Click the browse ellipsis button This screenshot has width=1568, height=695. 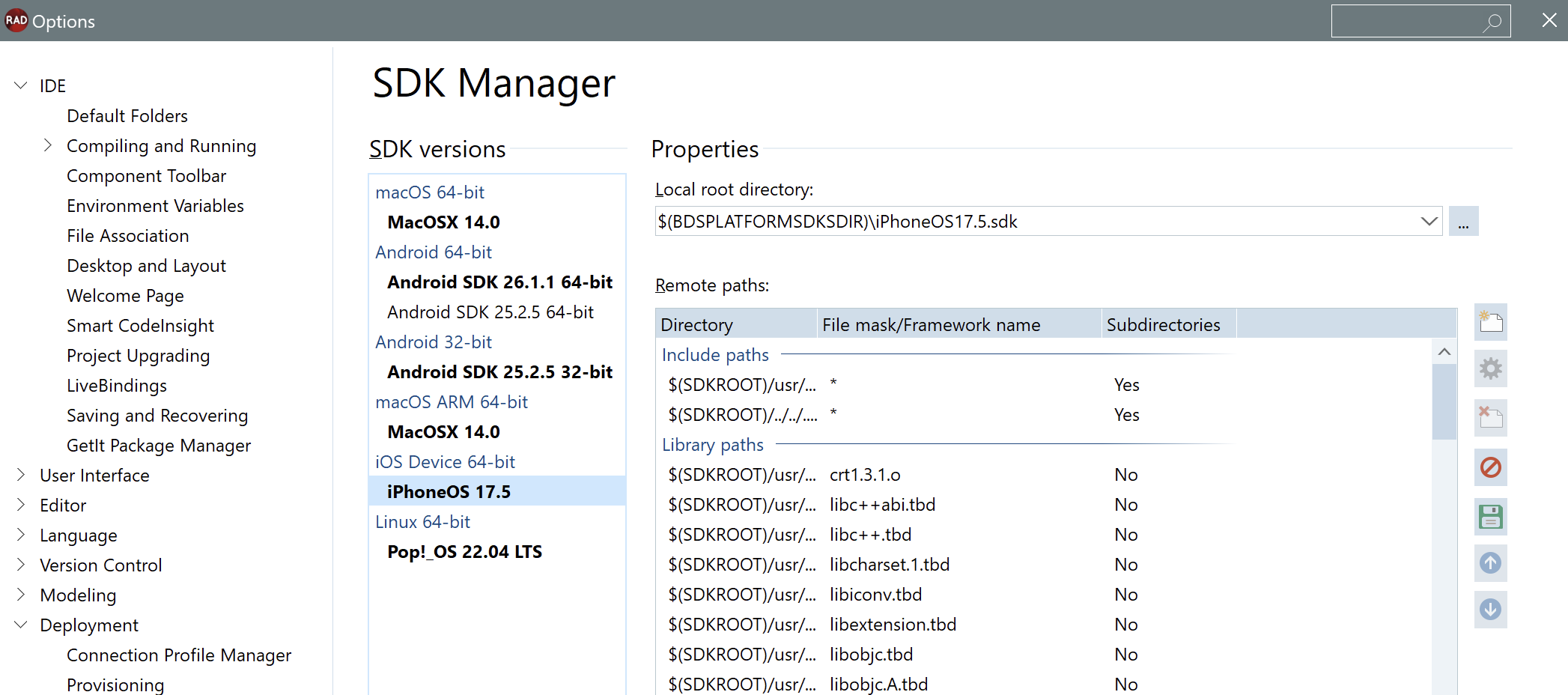click(1463, 222)
